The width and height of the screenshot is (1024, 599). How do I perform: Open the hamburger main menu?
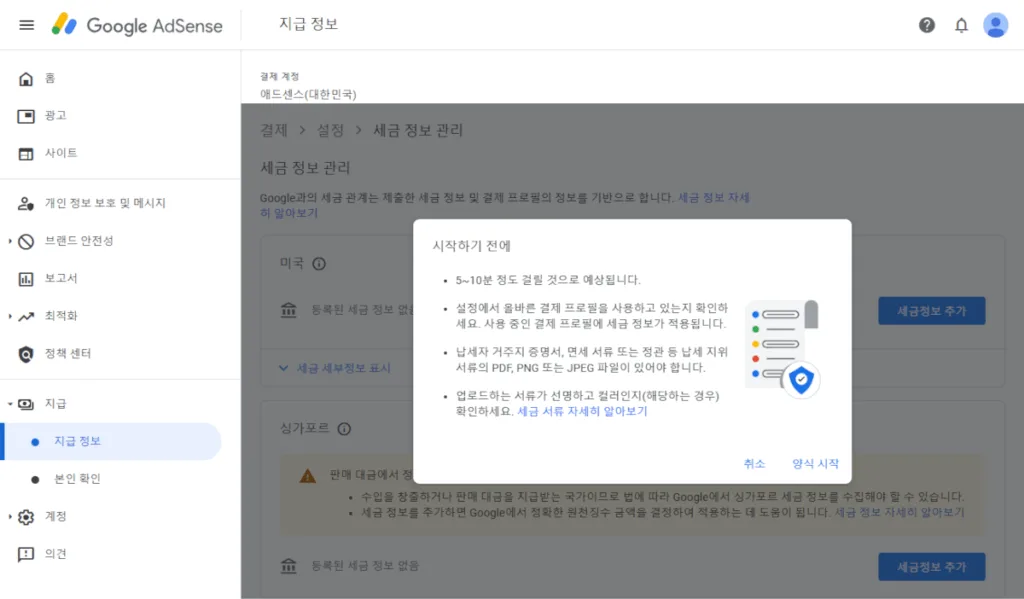click(26, 25)
